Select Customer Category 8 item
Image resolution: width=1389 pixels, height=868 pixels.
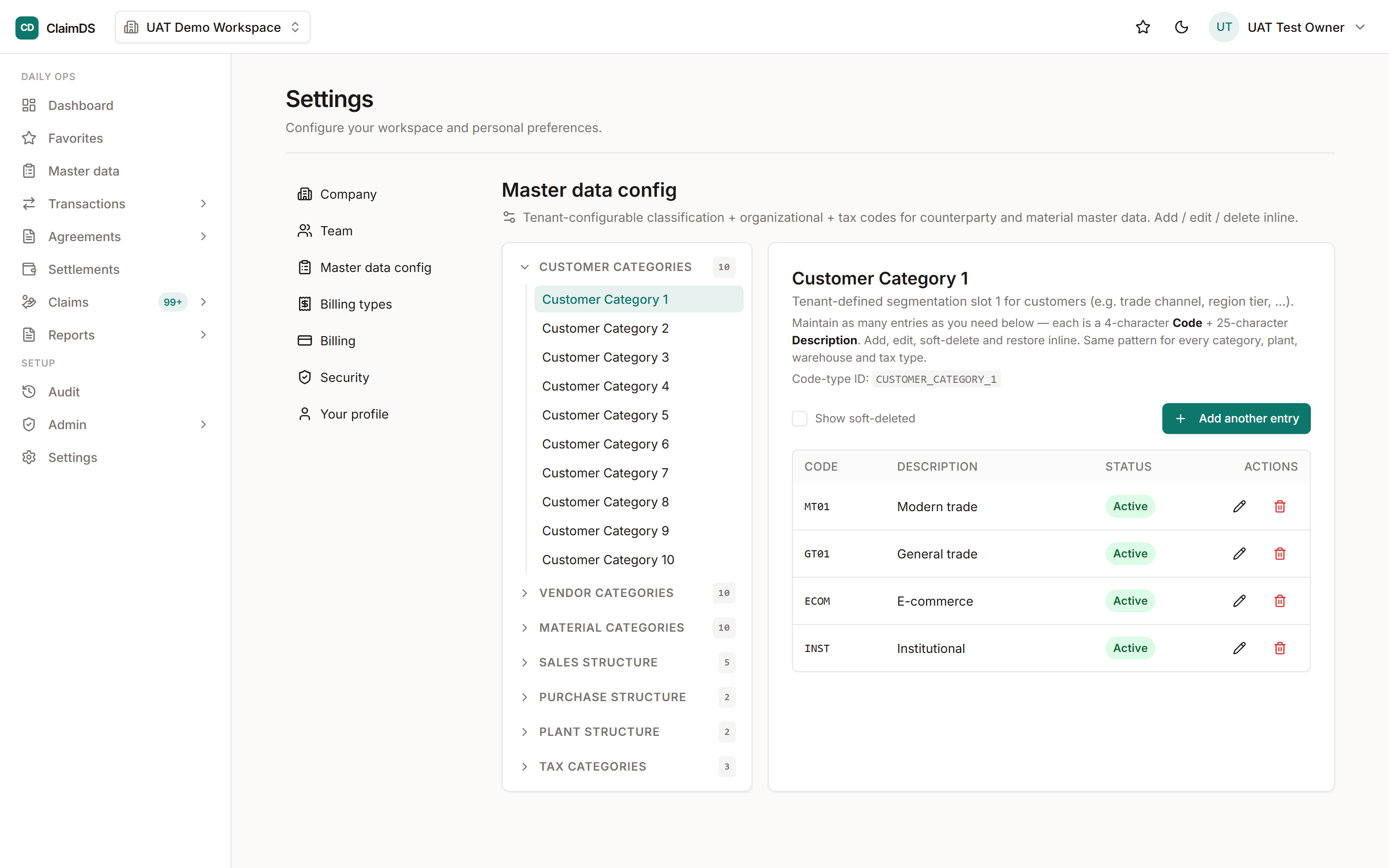[638, 502]
